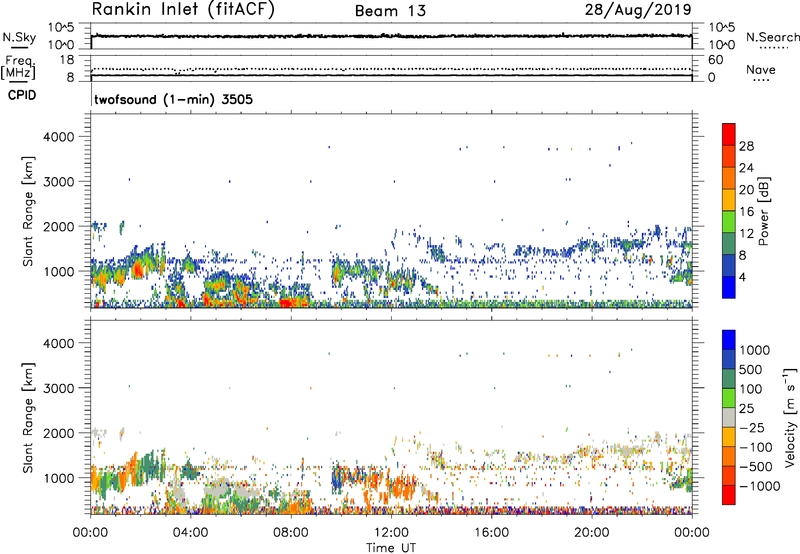Click the '18' frequency axis tick

pos(67,60)
